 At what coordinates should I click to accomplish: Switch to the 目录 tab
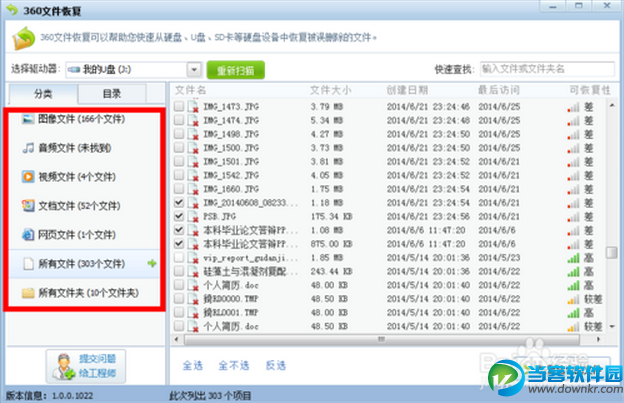point(112,94)
